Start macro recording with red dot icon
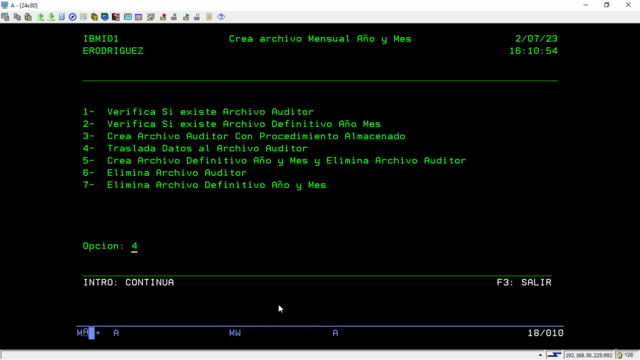The image size is (640, 360). (x=163, y=17)
